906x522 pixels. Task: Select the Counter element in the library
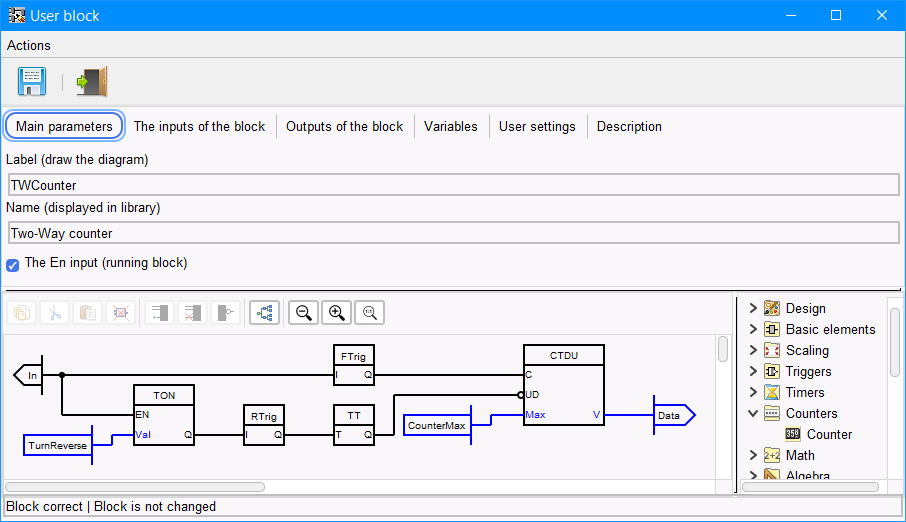coord(829,434)
